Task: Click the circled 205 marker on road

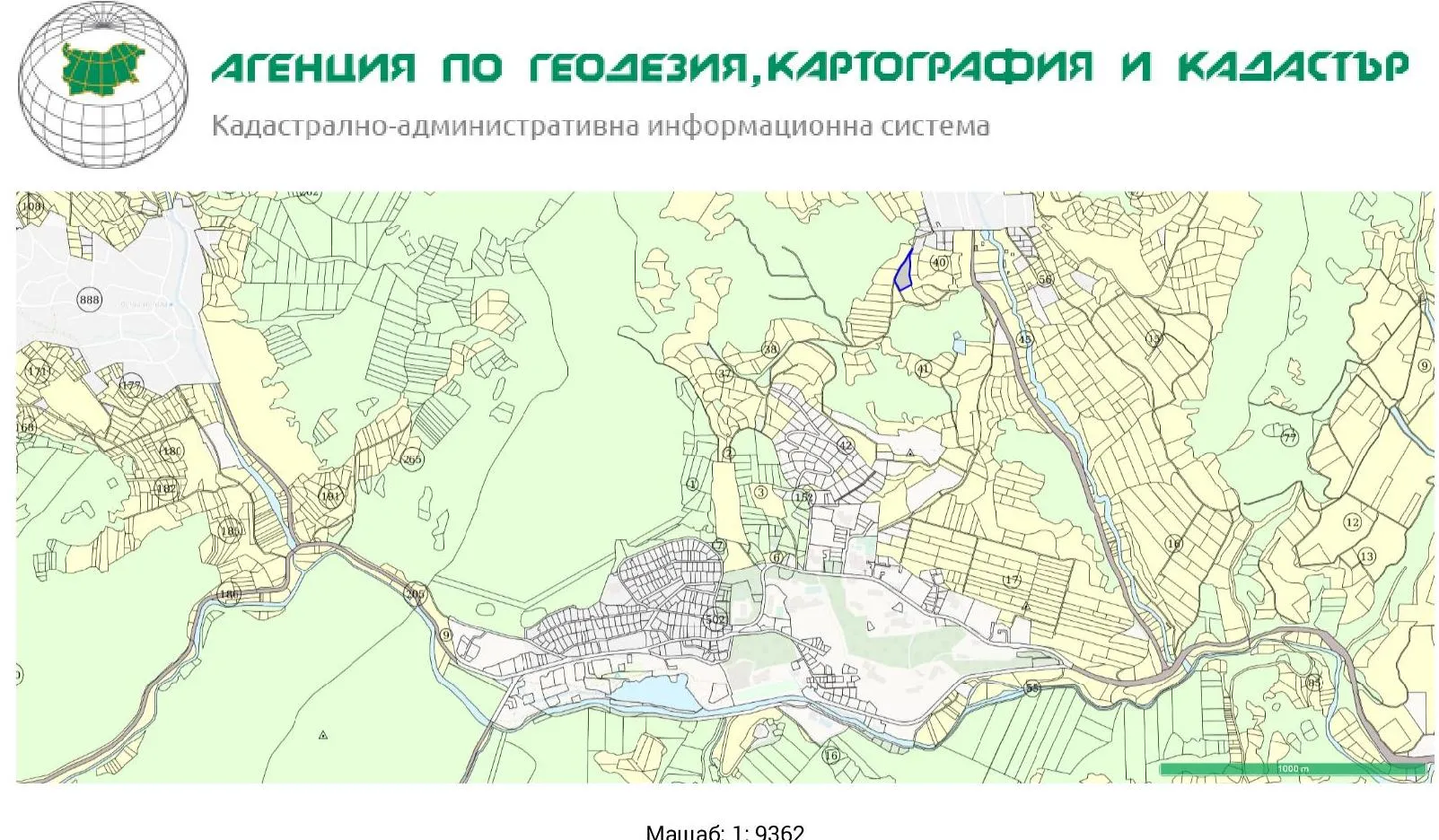Action: pyautogui.click(x=415, y=594)
